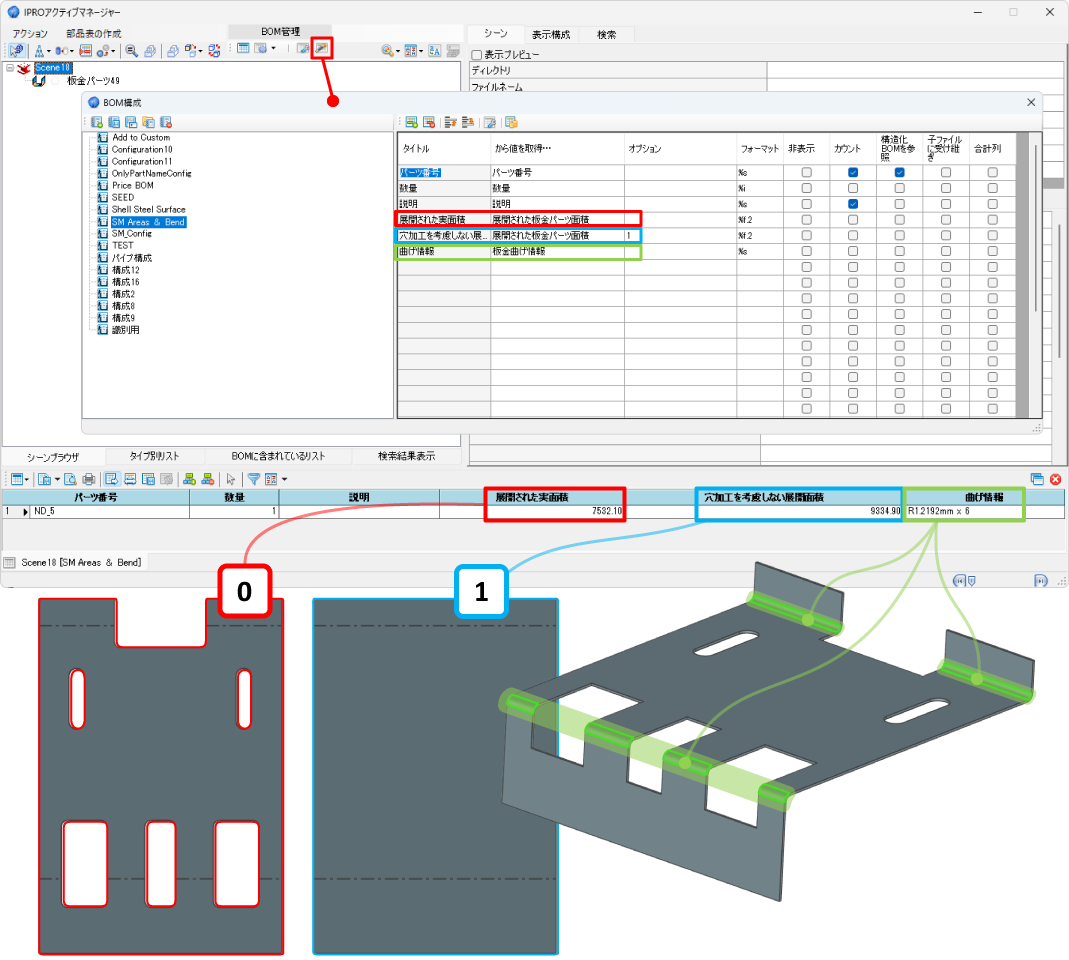Switch to the BOMに含まれているリスト tab
The image size is (1069, 960).
tap(278, 455)
